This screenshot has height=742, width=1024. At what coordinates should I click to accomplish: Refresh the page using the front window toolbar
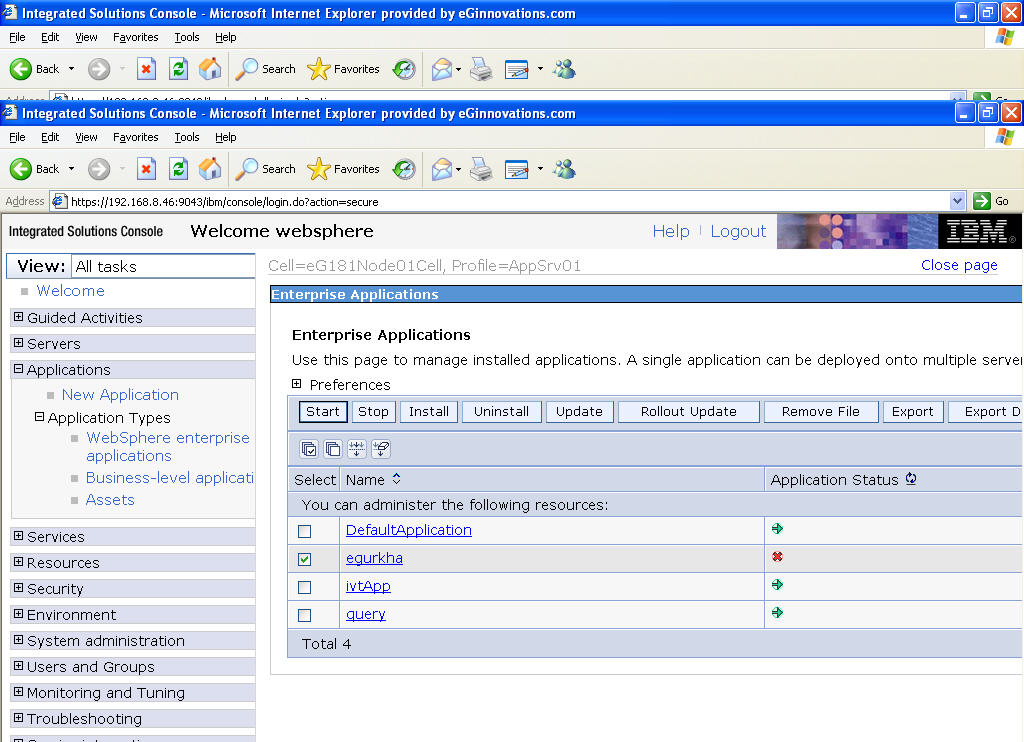click(178, 169)
